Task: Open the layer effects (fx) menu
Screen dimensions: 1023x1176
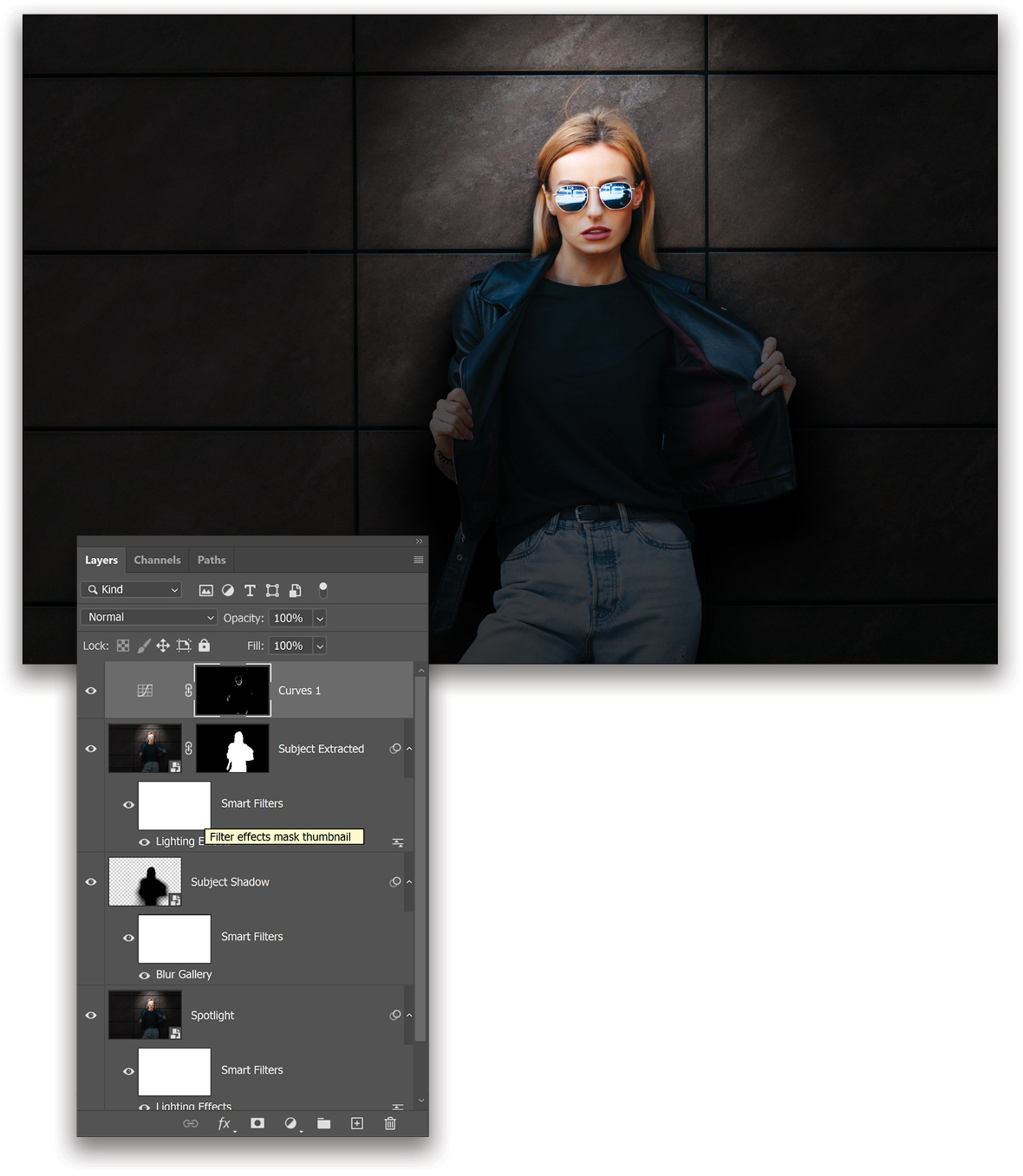Action: [224, 1123]
